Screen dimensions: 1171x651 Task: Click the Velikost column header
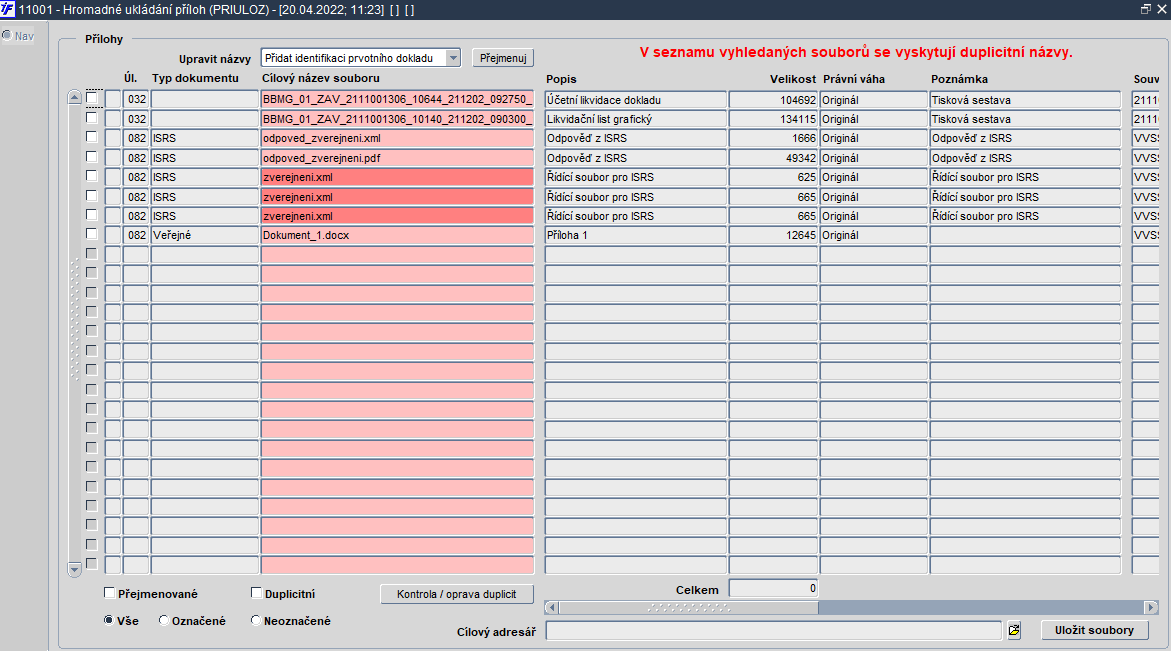793,78
